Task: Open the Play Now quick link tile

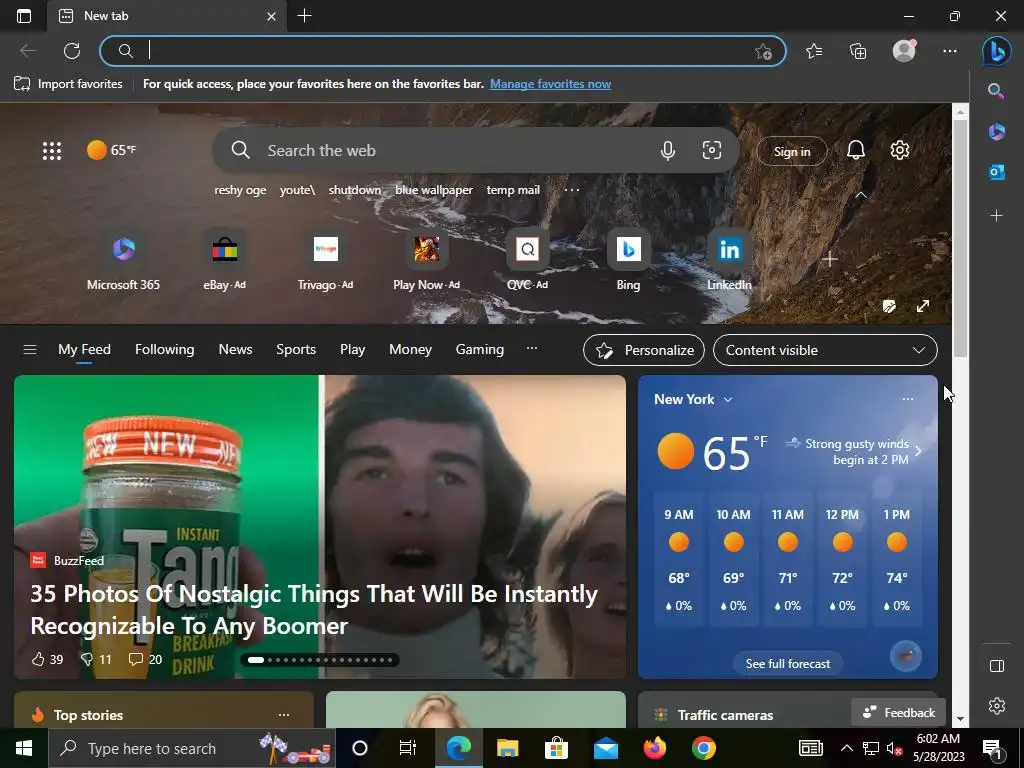Action: (426, 260)
